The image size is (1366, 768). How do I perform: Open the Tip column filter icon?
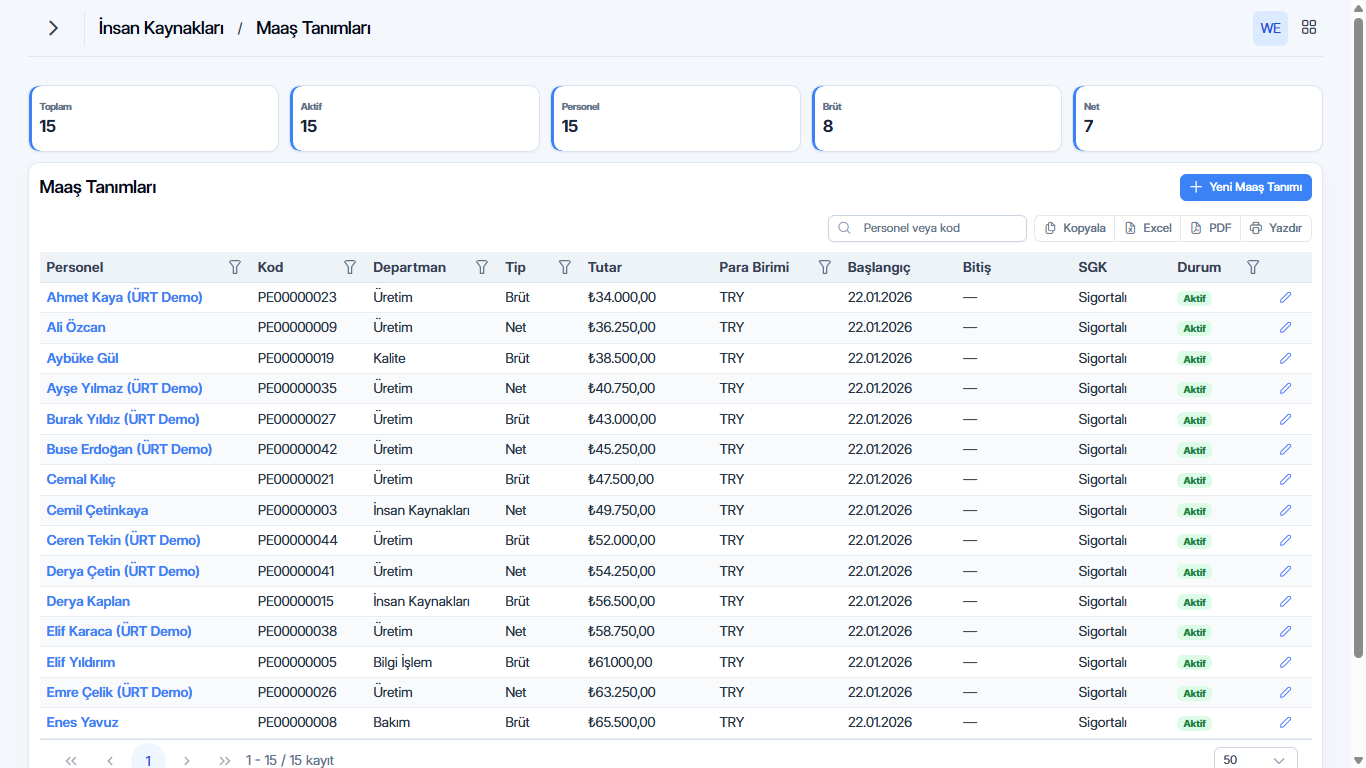pyautogui.click(x=565, y=267)
